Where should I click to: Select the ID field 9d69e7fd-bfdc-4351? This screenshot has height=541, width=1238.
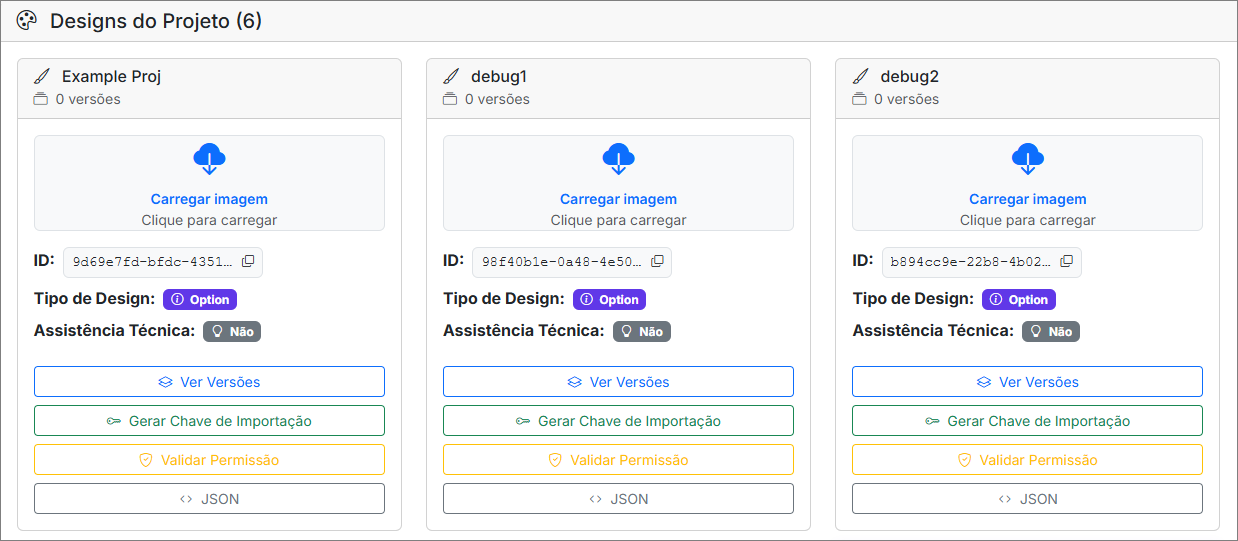163,262
